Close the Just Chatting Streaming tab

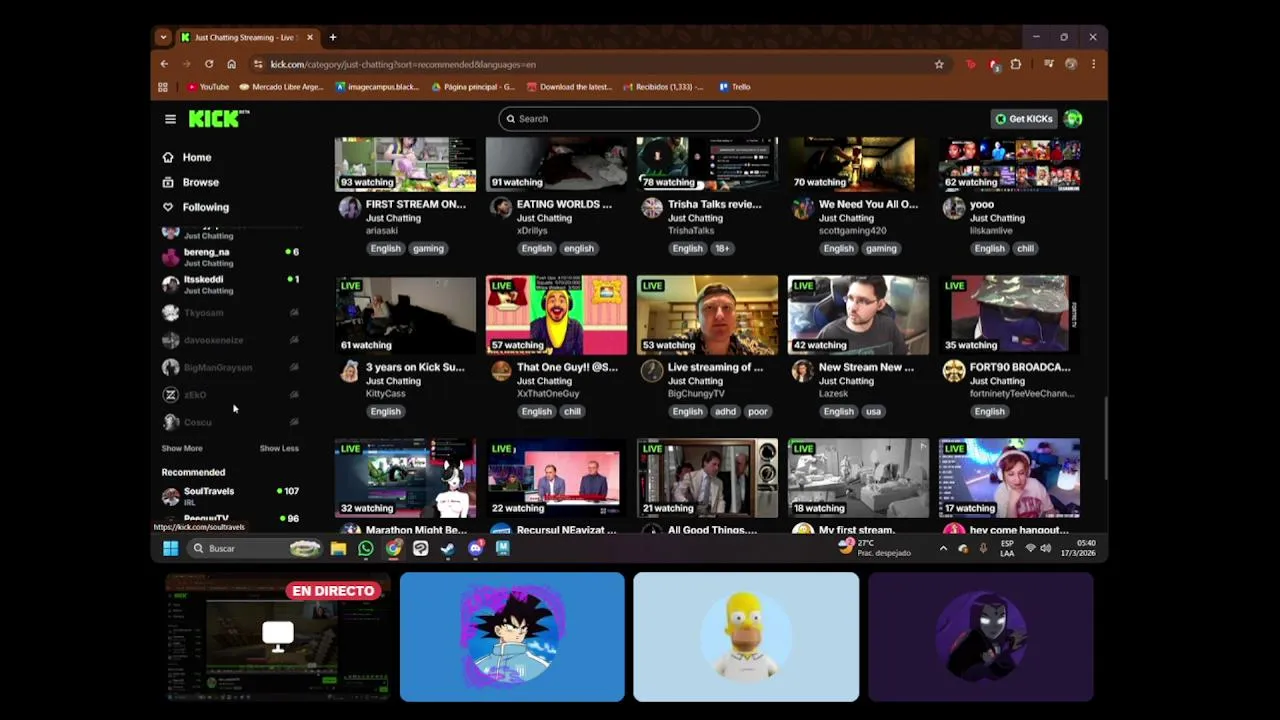309,37
